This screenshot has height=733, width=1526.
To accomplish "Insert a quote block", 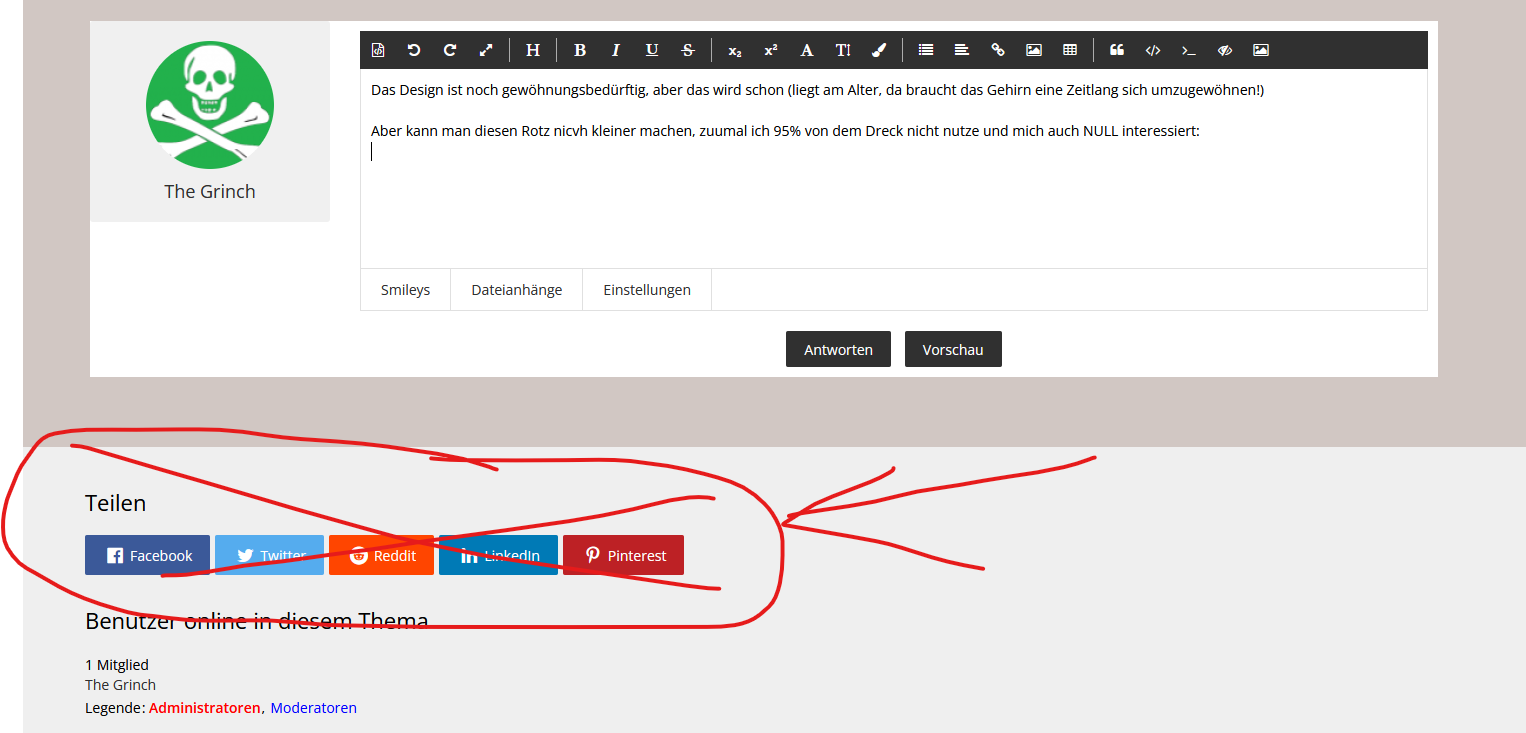I will coord(1117,50).
